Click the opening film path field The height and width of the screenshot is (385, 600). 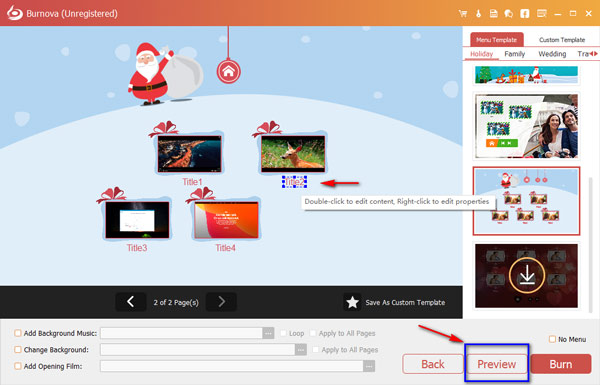(232, 366)
